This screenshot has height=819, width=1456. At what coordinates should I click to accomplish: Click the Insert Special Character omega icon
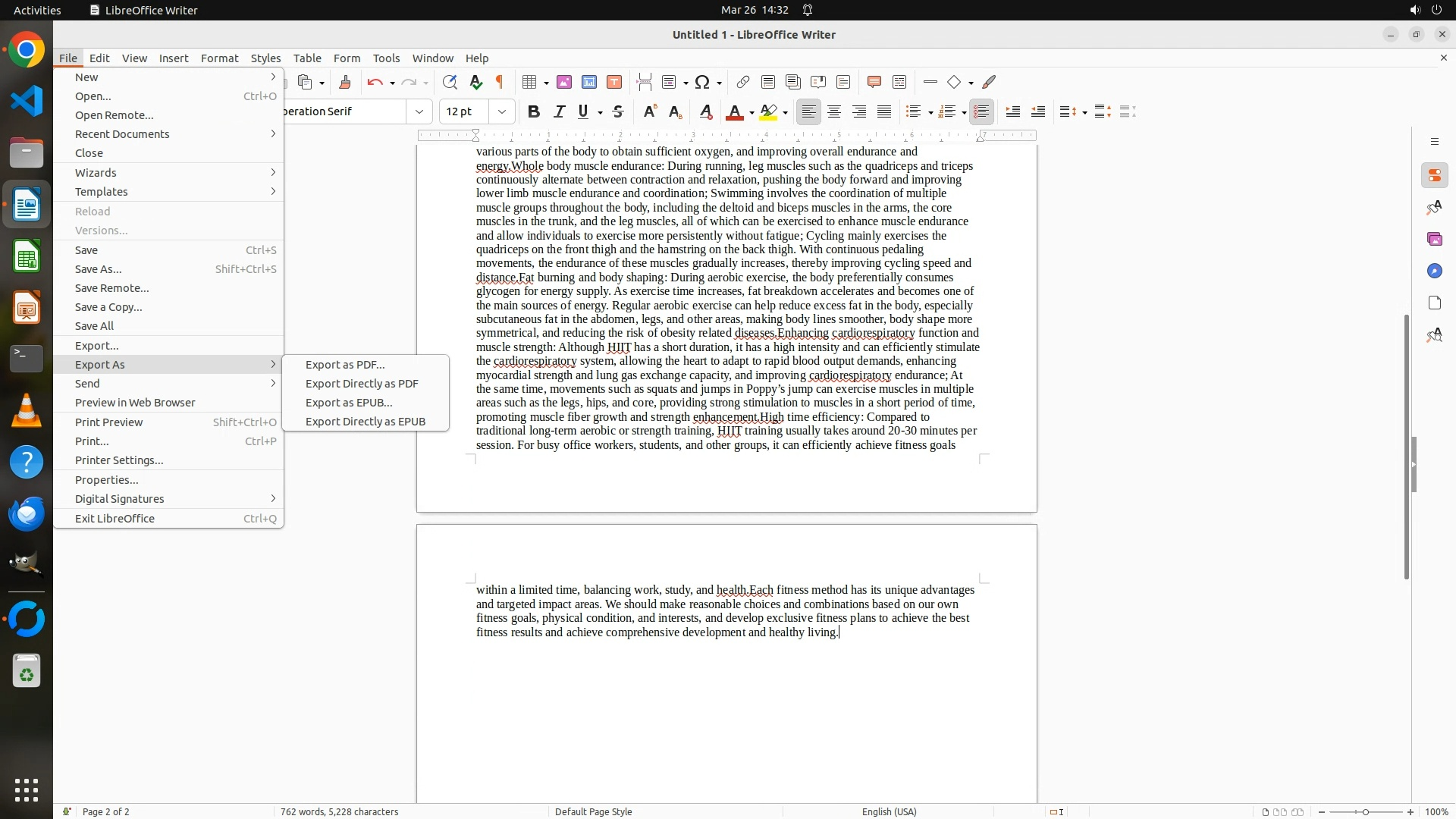(x=702, y=82)
